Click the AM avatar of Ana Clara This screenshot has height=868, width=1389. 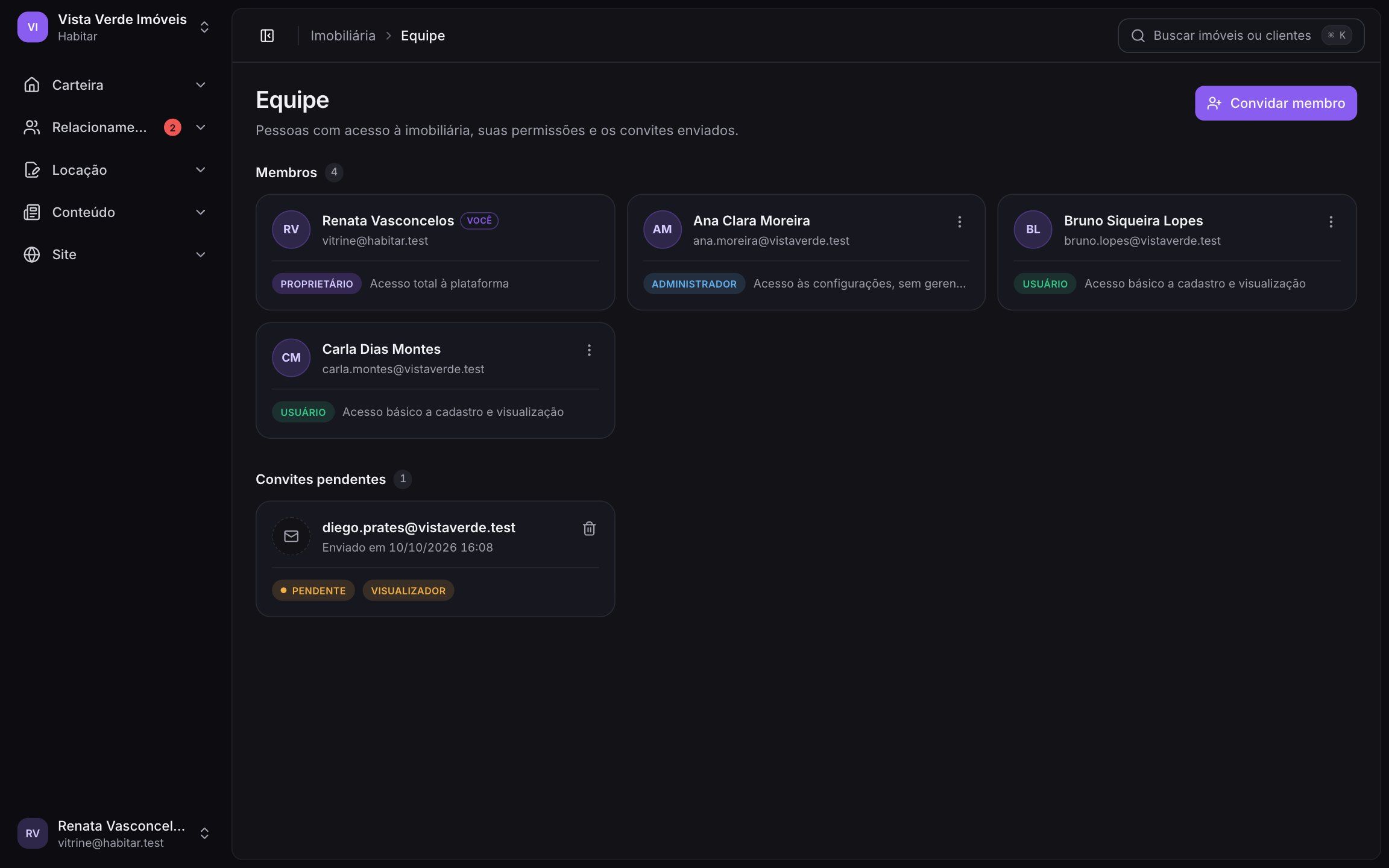point(662,229)
